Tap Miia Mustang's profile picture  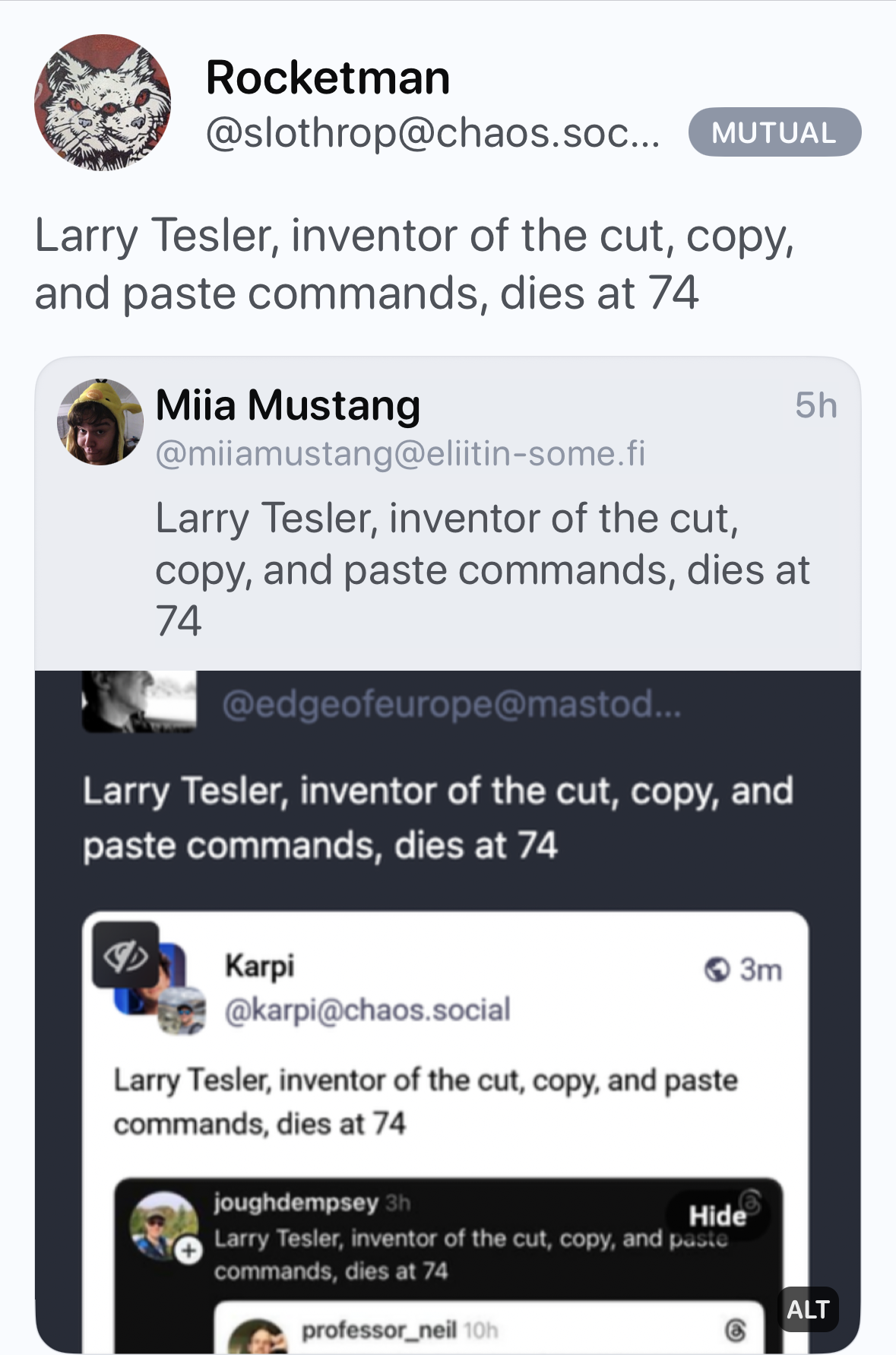[x=100, y=422]
